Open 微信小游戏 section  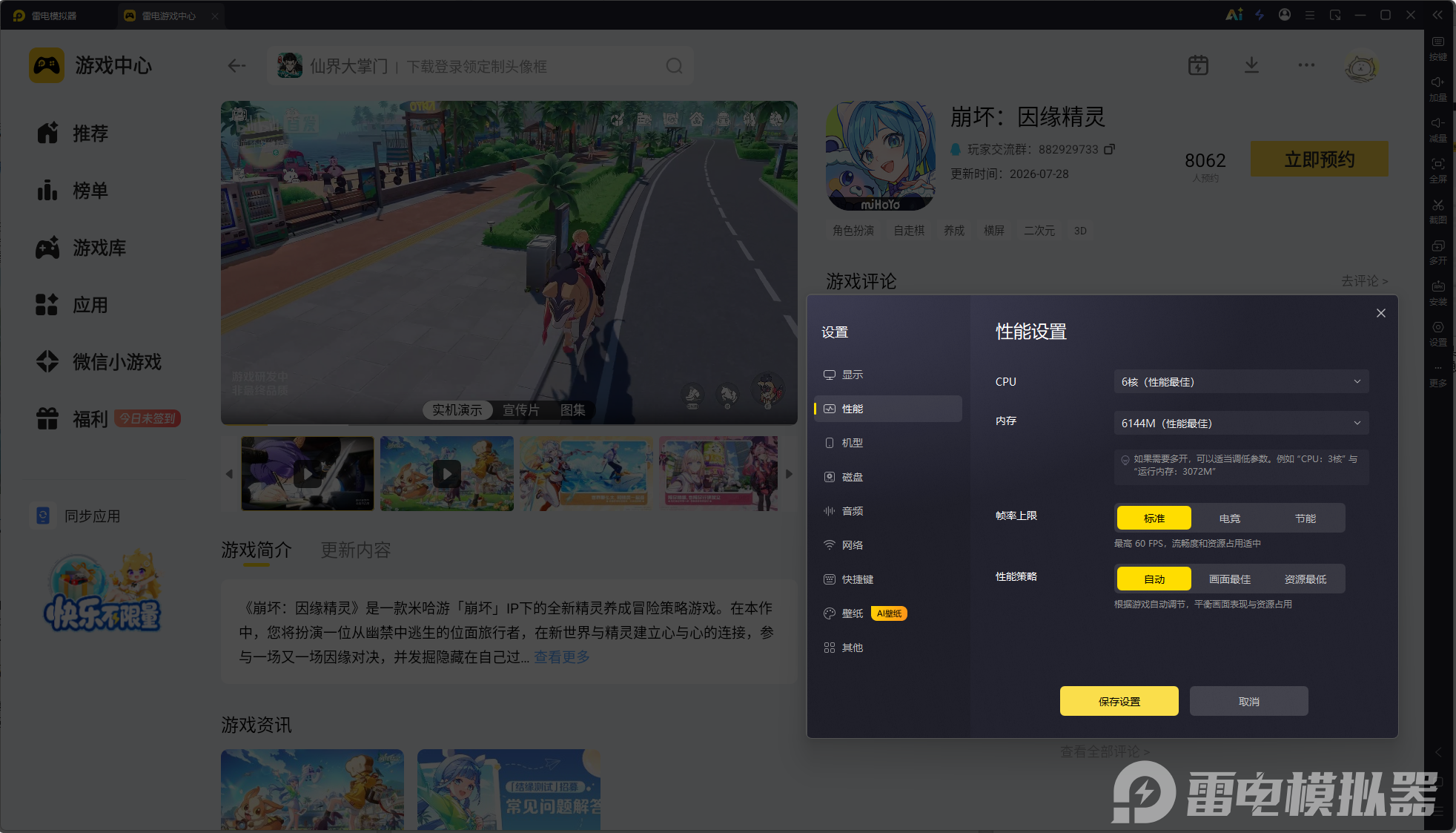point(99,362)
